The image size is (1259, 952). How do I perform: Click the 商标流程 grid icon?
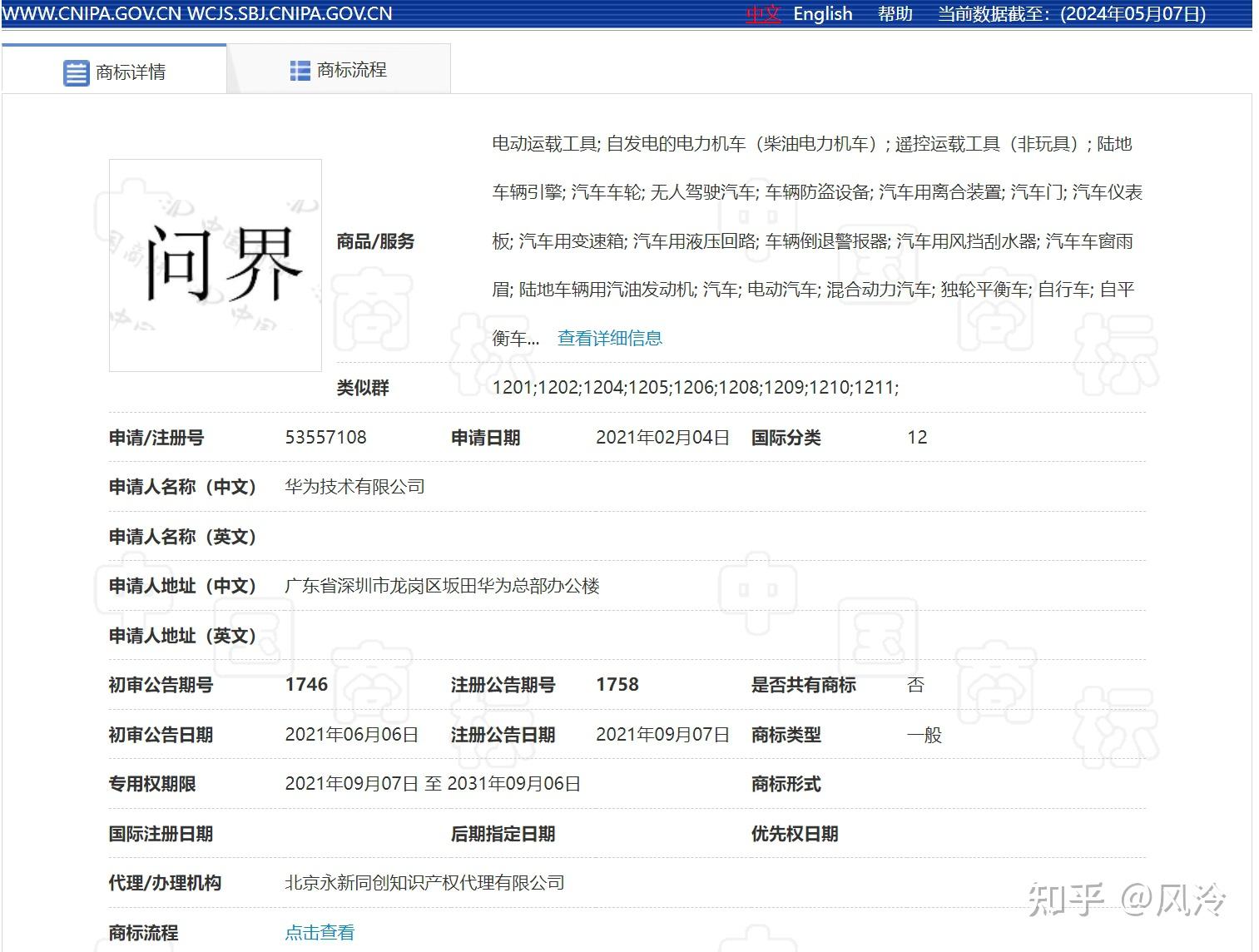(300, 71)
